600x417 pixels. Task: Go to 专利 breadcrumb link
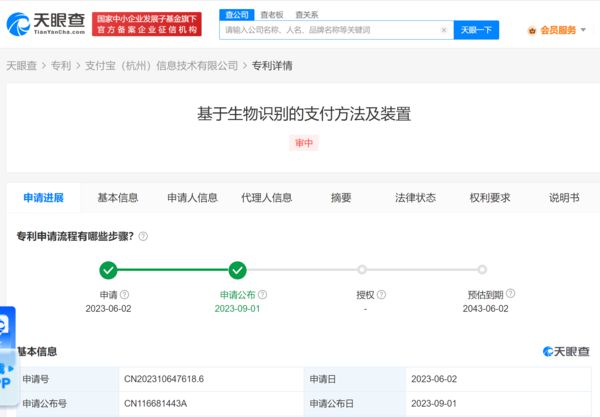61,66
